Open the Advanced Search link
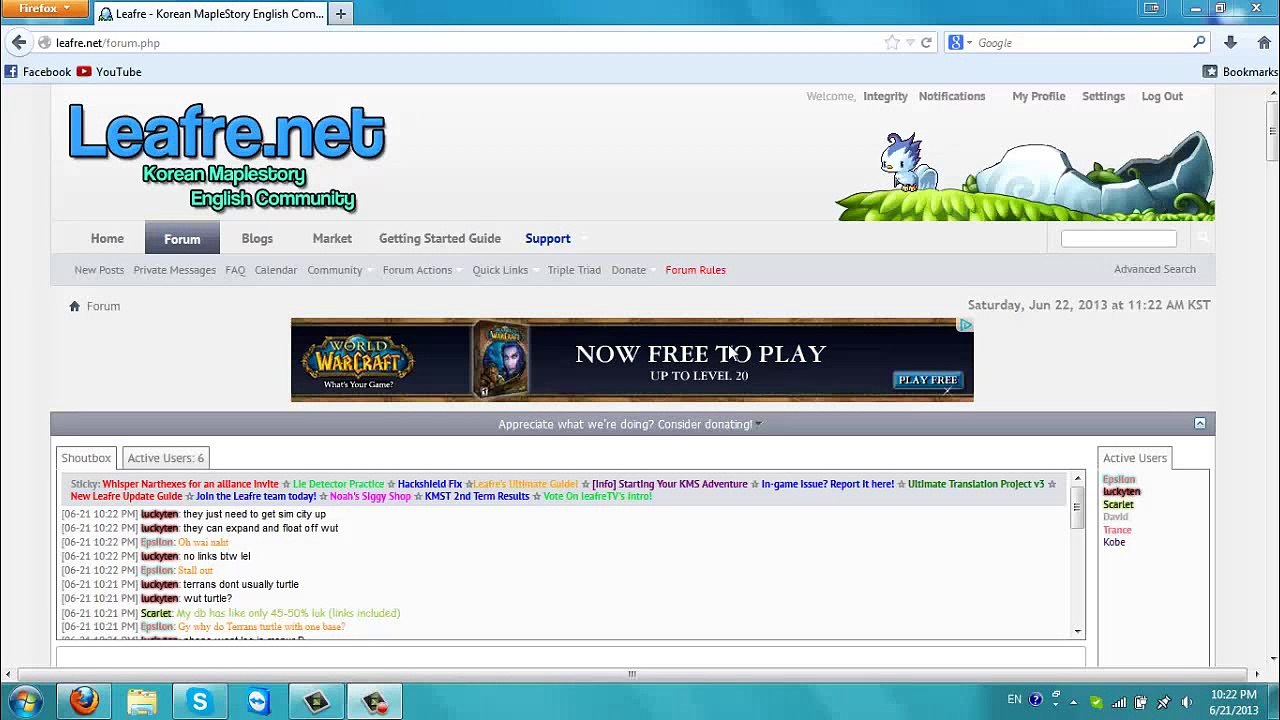 point(1154,269)
